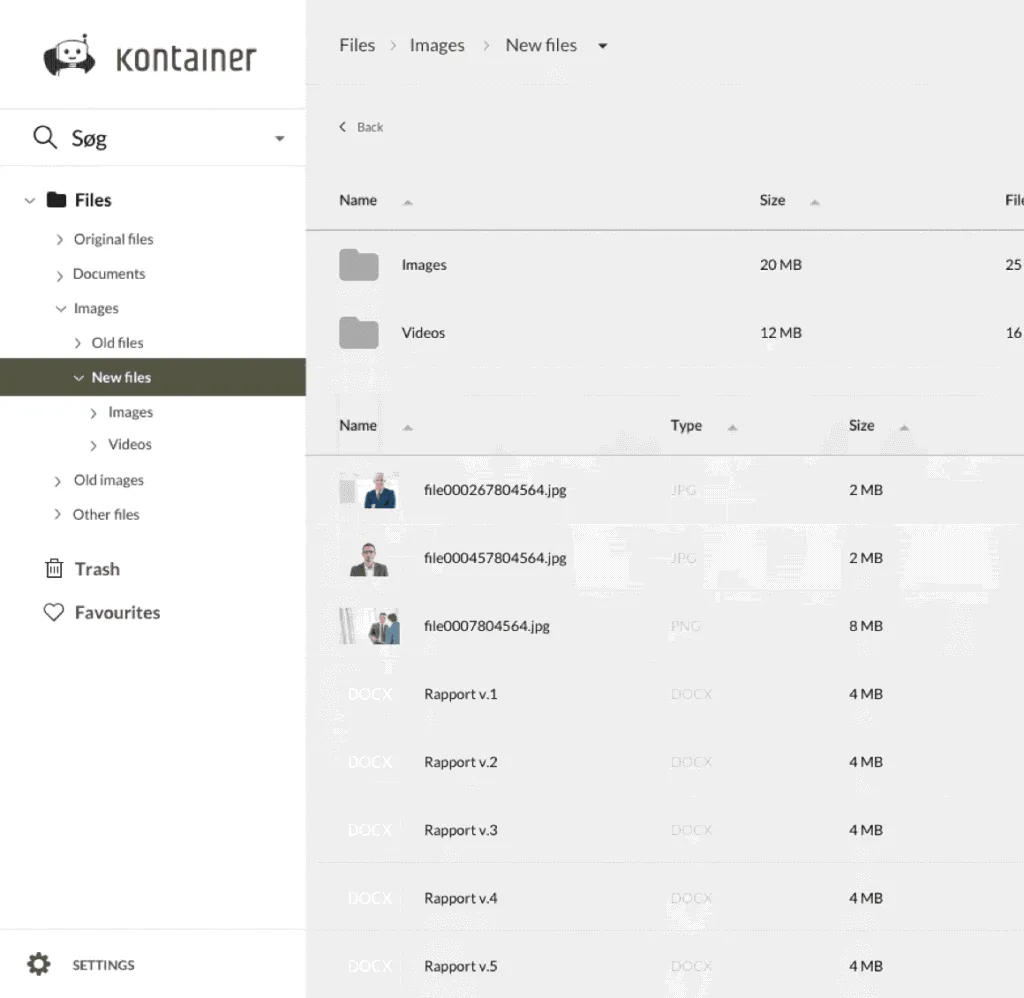Go to Files in the breadcrumb
Screen dimensions: 1024x998
(357, 45)
